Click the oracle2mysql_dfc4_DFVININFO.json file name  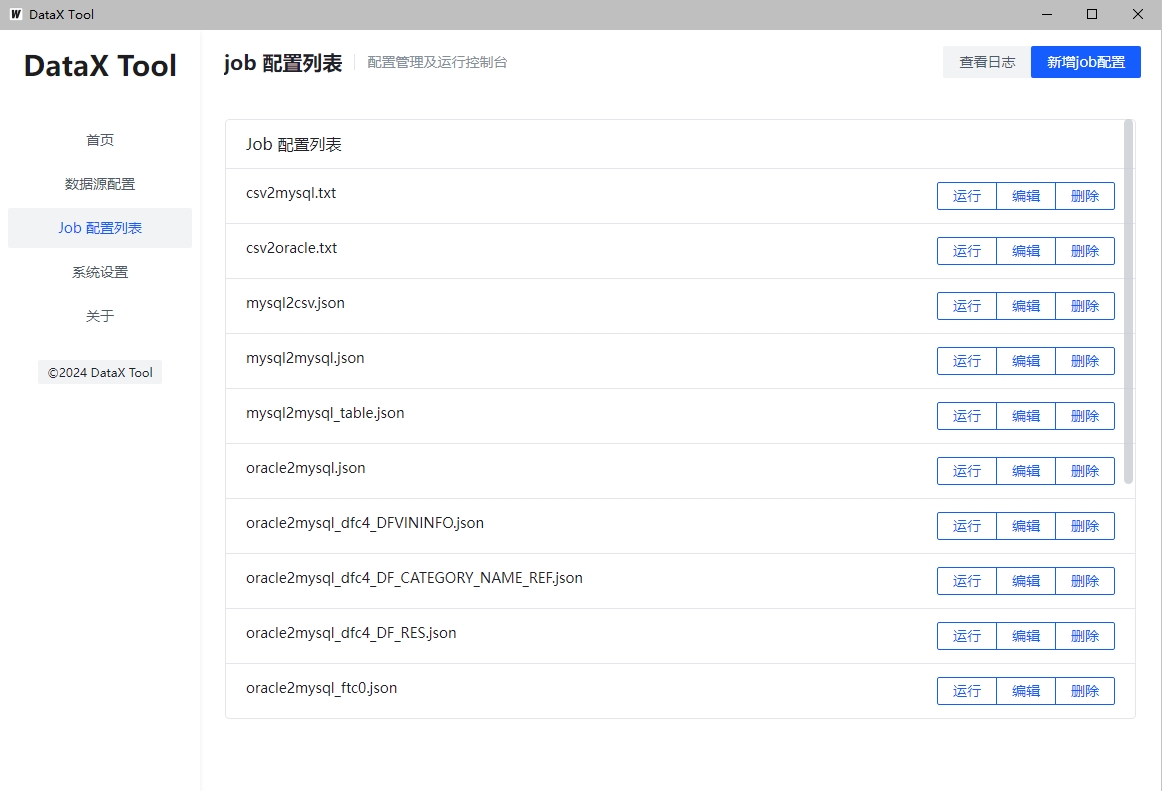pos(365,523)
